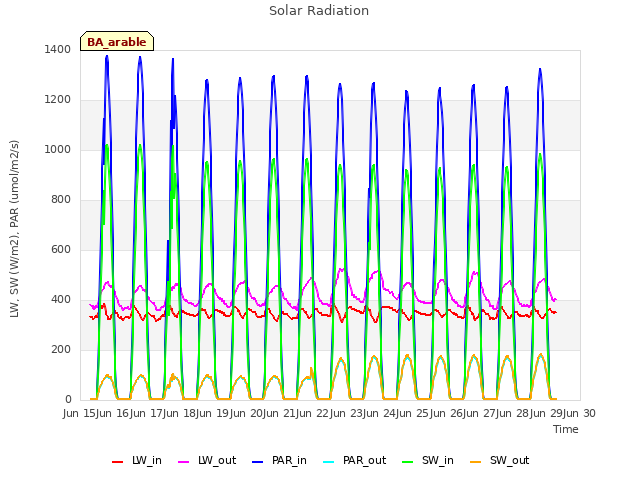
Task: Select the SW_in legend label
Action: coord(438,461)
